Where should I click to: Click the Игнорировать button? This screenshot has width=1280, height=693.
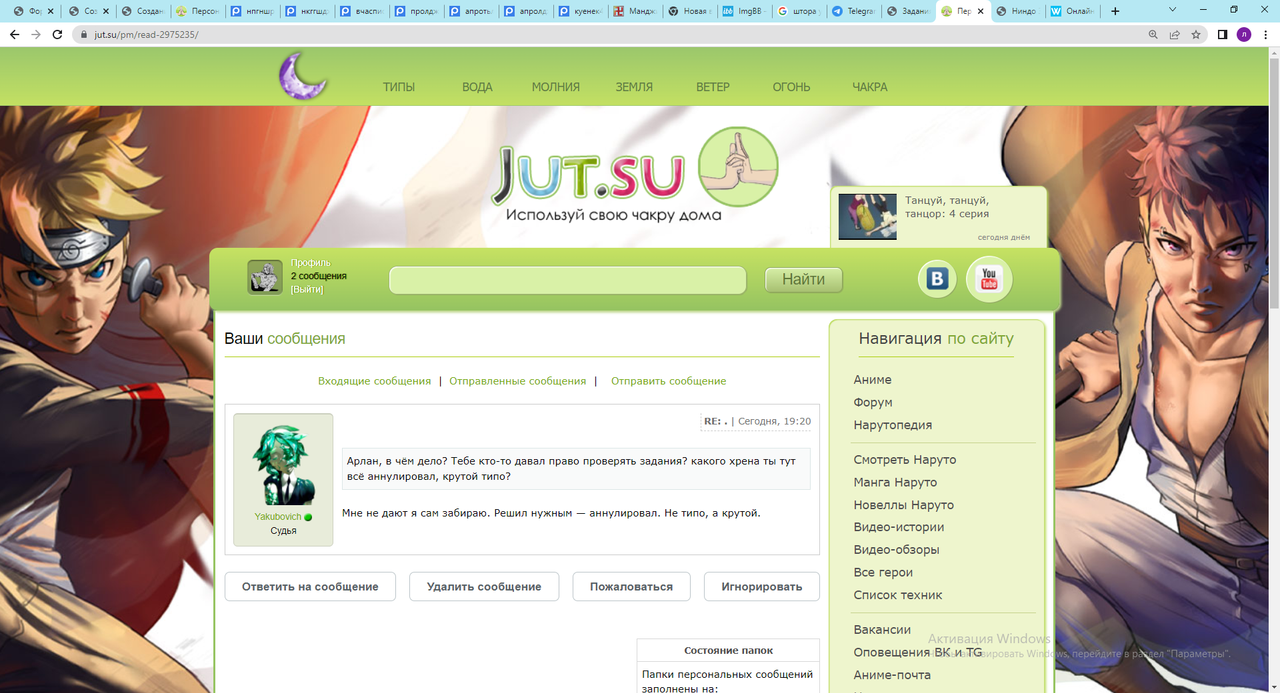(762, 586)
